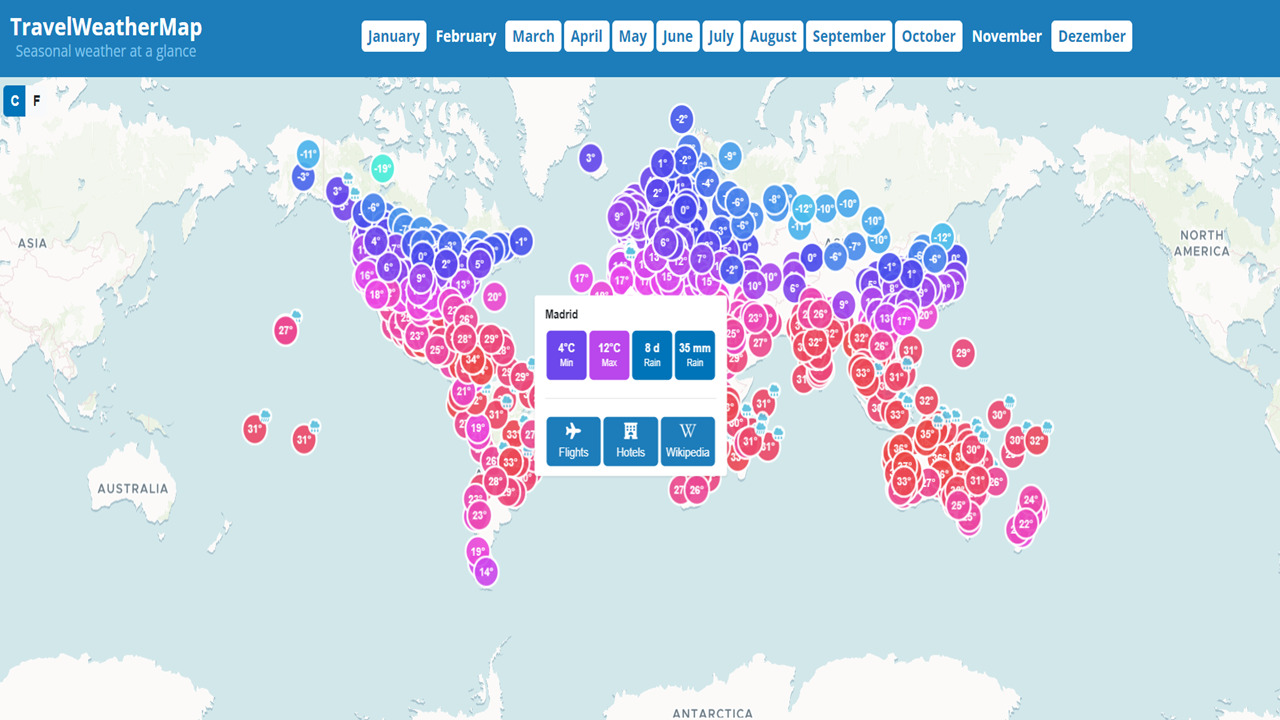Image resolution: width=1280 pixels, height=720 pixels.
Task: Click the -8° temperature marker
Action: pos(774,198)
